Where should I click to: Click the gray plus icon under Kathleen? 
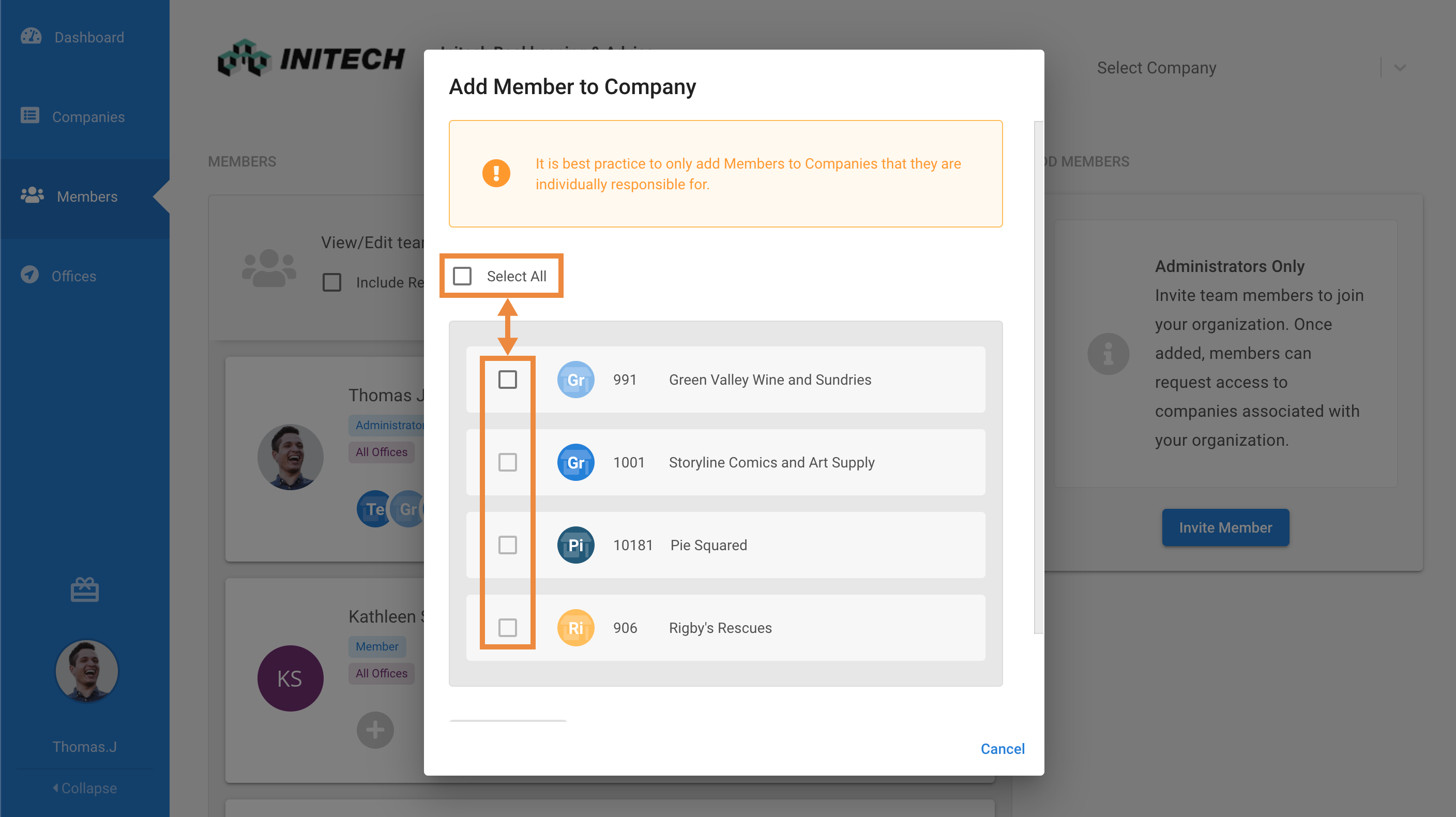tap(375, 730)
